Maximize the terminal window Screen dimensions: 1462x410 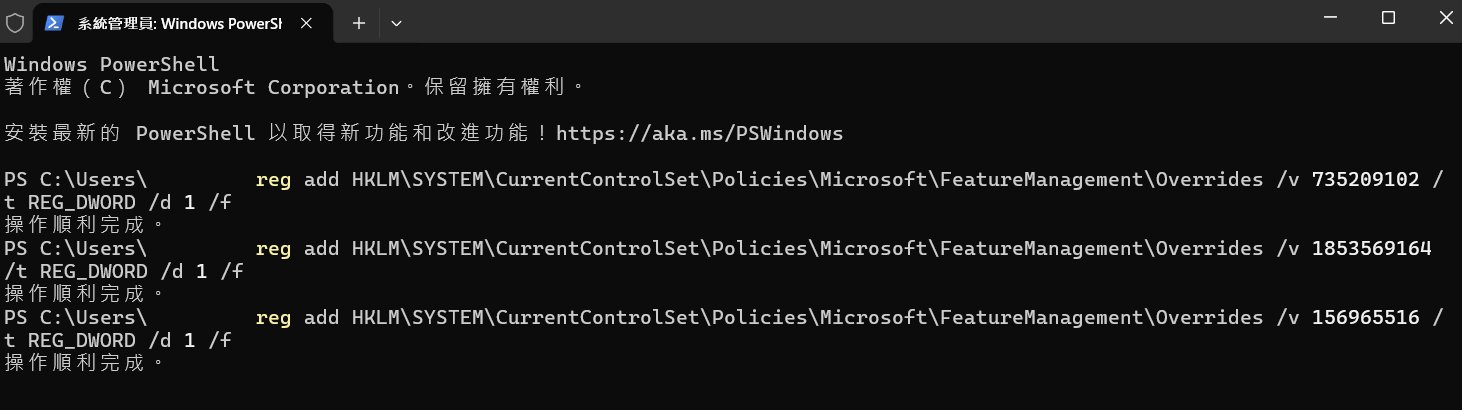tap(1388, 18)
